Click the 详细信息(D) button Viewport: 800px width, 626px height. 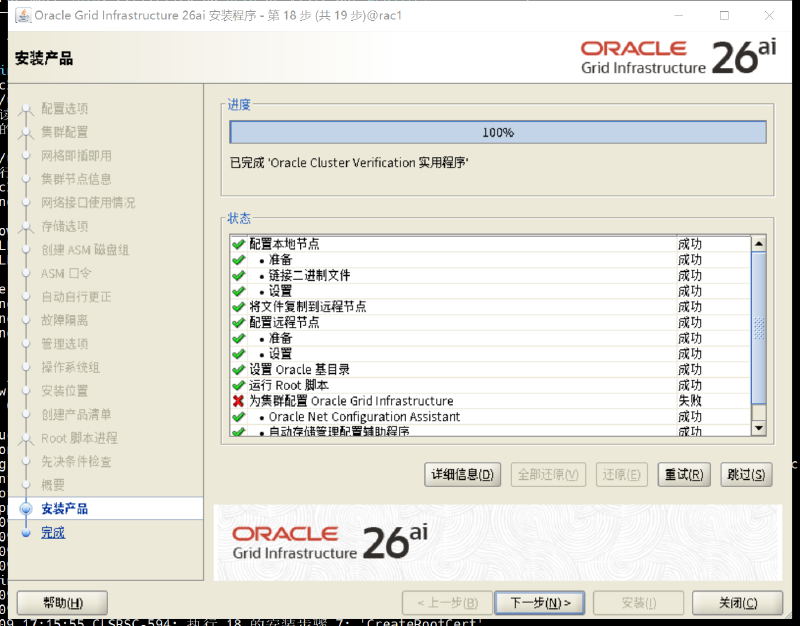[462, 474]
